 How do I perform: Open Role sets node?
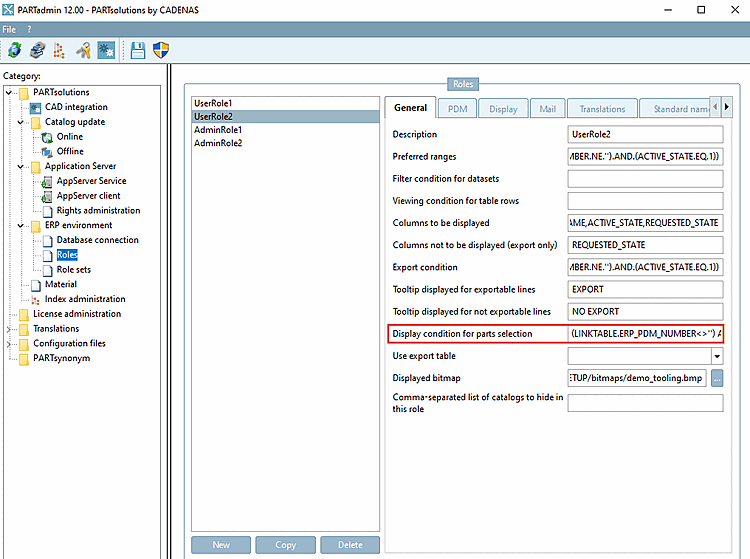pyautogui.click(x=74, y=270)
